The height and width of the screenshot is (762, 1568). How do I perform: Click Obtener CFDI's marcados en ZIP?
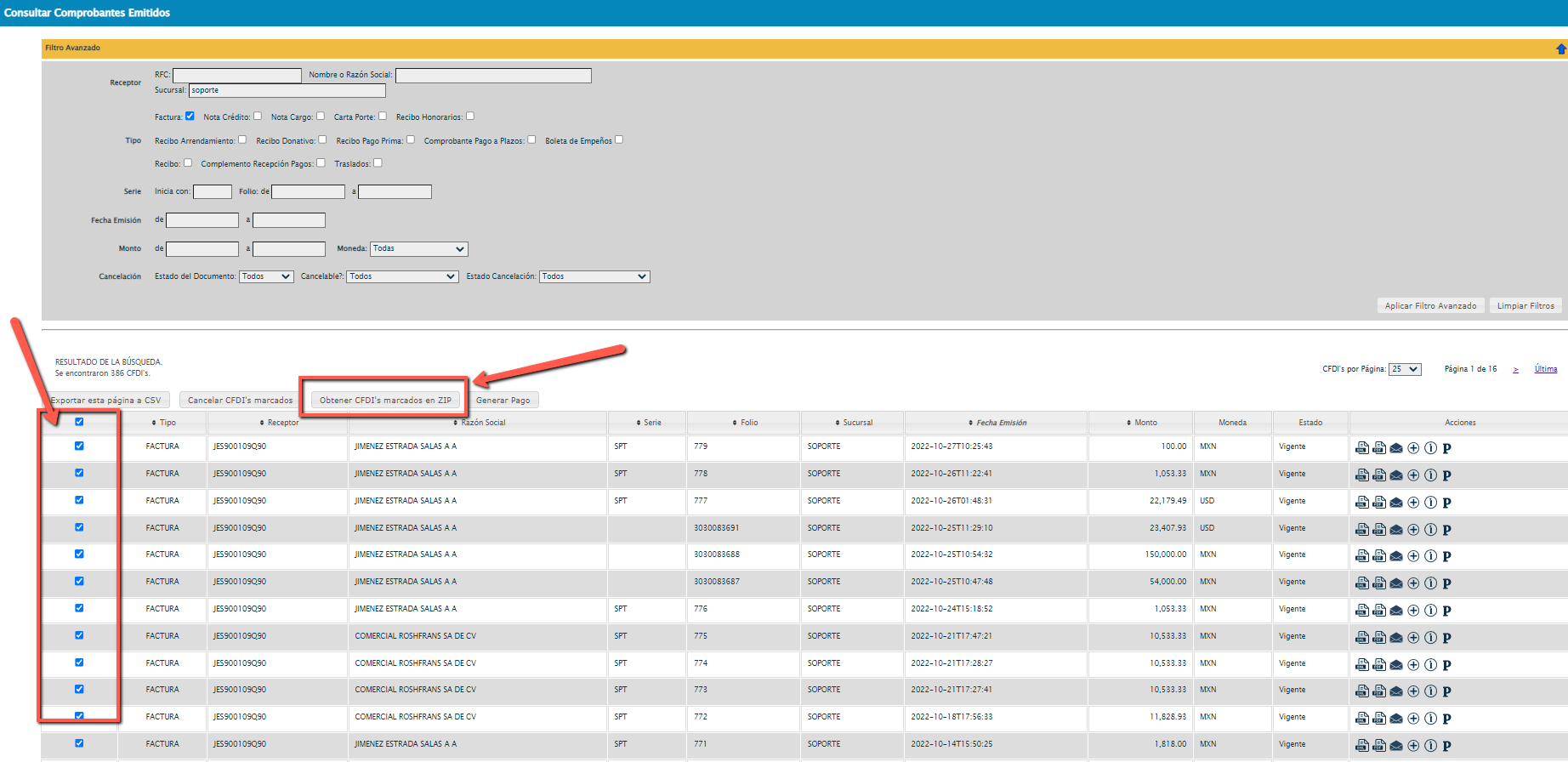(385, 401)
